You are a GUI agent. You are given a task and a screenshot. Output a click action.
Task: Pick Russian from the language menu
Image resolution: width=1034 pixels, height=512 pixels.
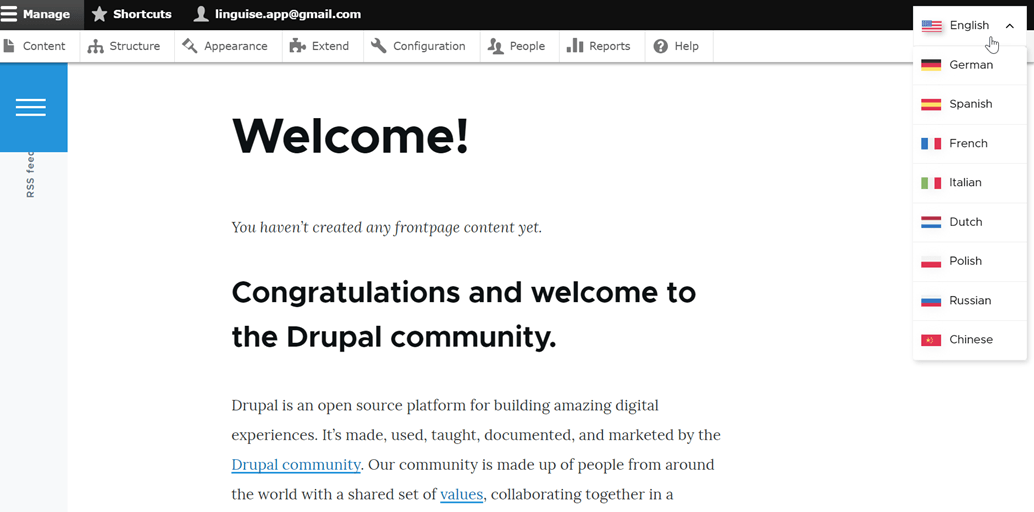[x=969, y=300]
